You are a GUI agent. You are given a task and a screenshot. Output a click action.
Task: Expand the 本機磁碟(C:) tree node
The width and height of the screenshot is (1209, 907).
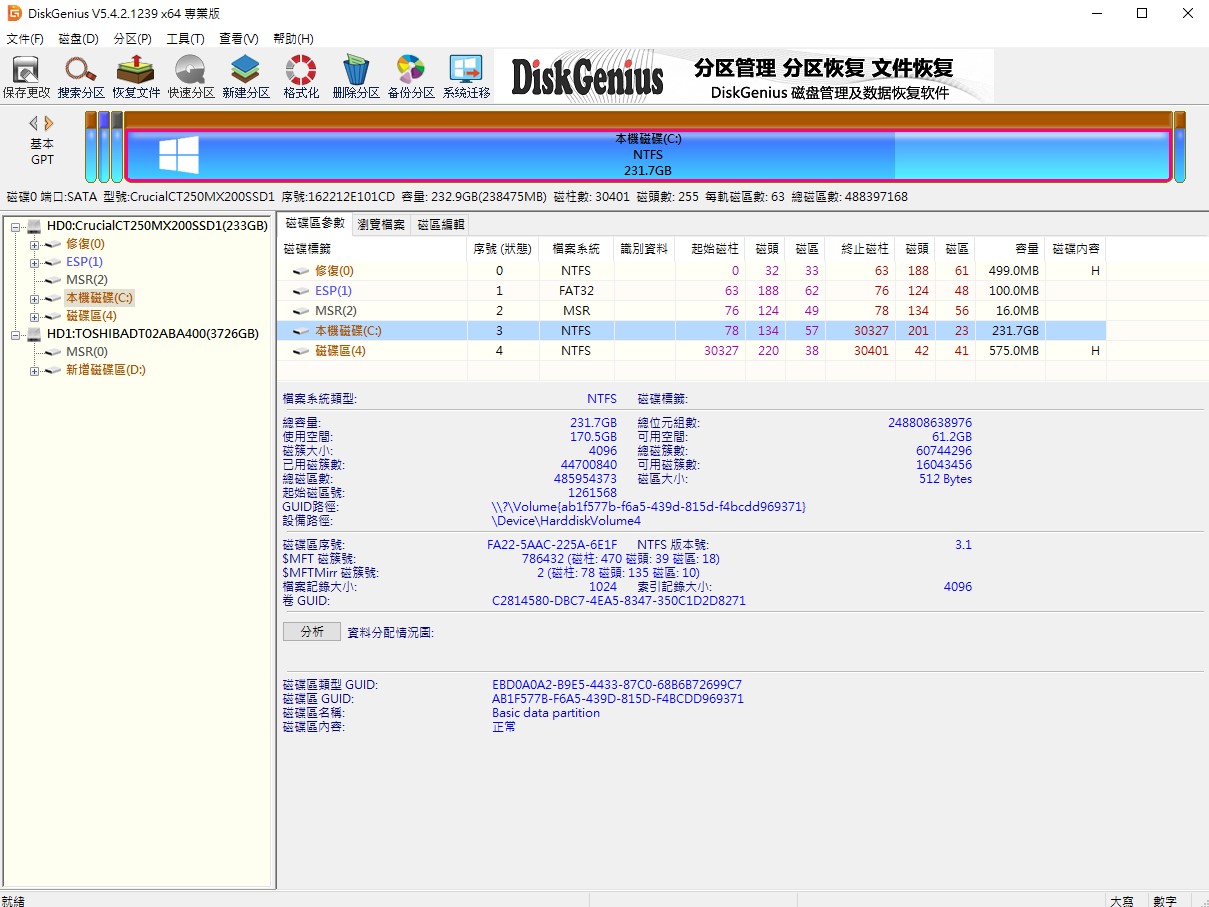[35, 298]
